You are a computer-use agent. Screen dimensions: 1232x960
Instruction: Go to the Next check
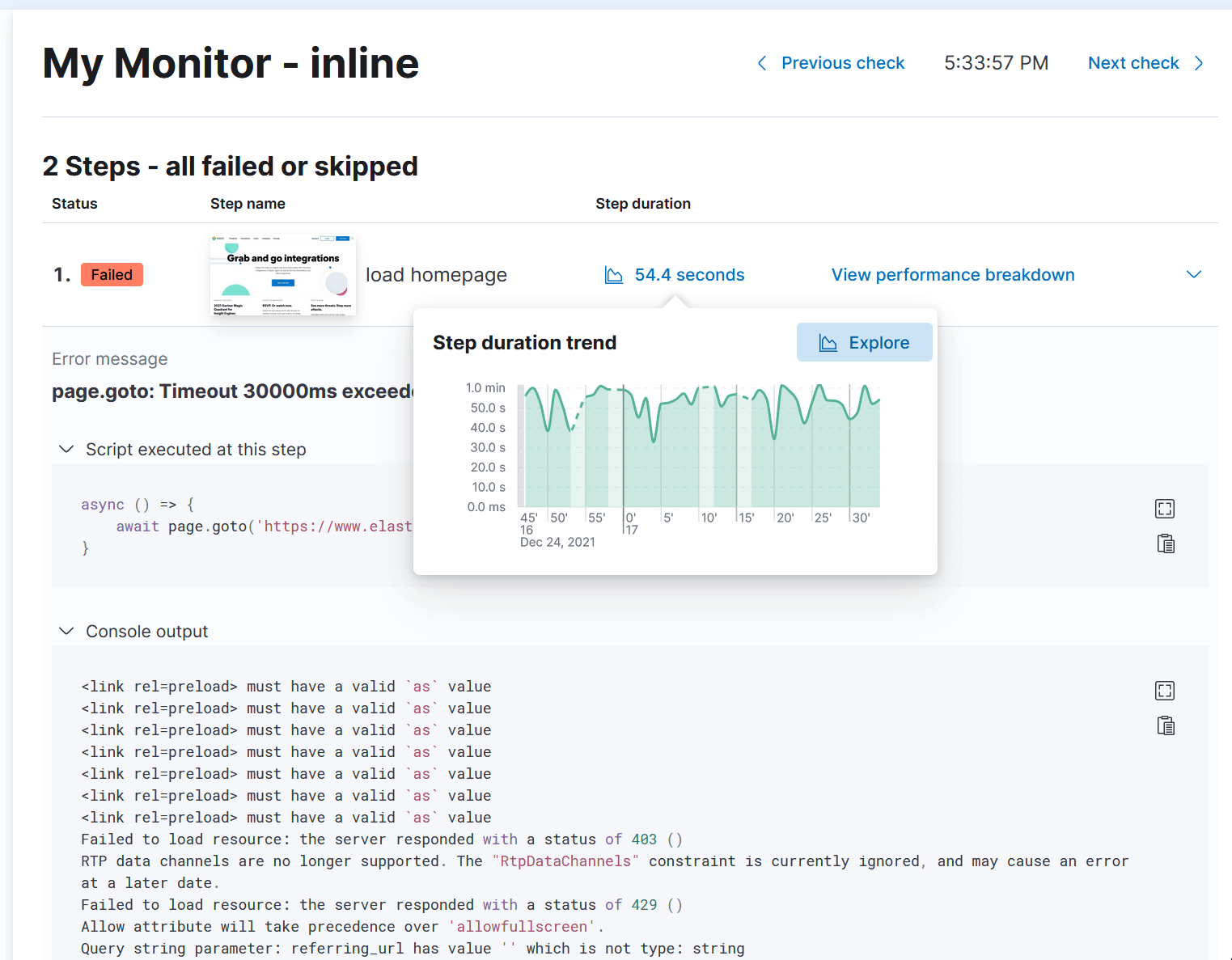tap(1133, 63)
